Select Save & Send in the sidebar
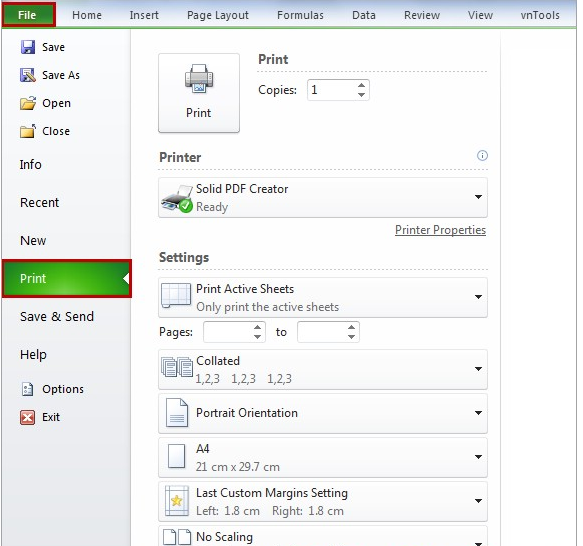Viewport: 583px width, 546px height. click(57, 317)
